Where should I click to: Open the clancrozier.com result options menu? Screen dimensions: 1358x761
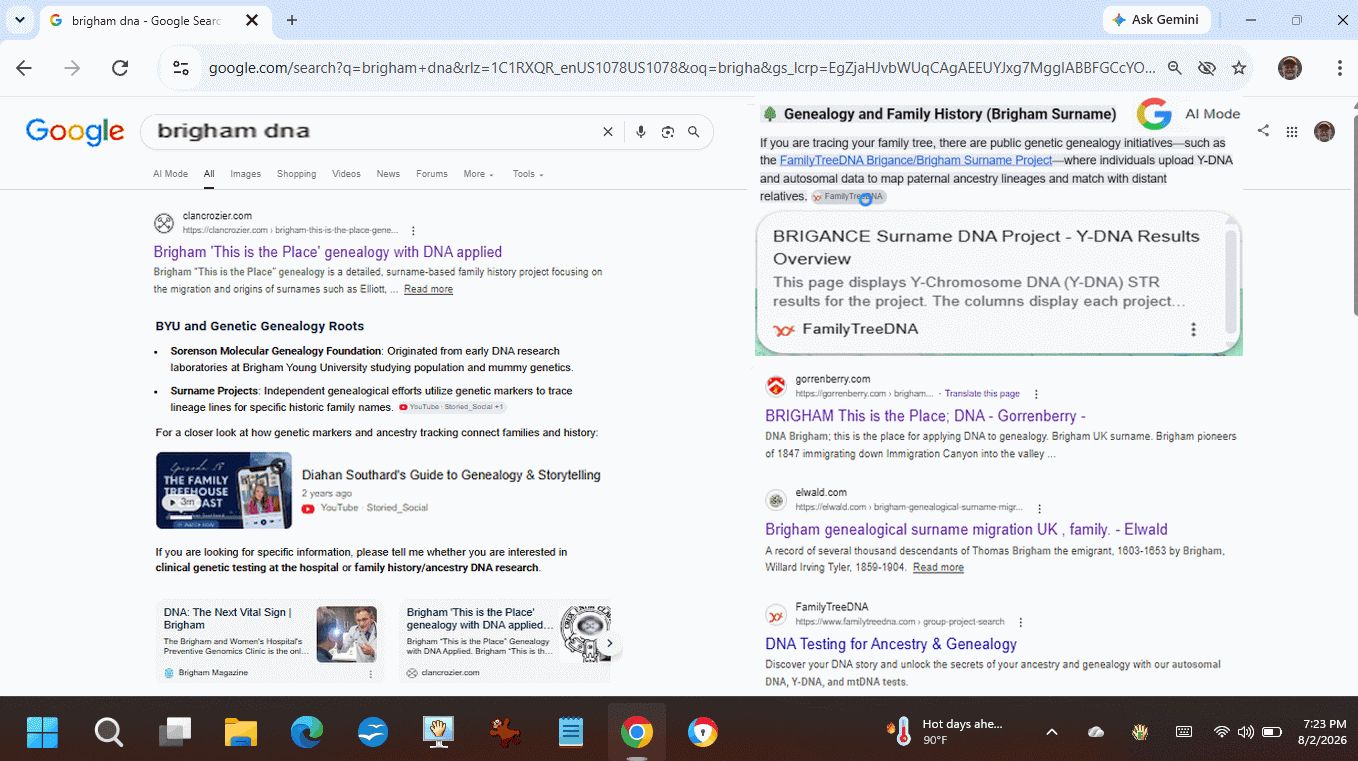tap(413, 230)
